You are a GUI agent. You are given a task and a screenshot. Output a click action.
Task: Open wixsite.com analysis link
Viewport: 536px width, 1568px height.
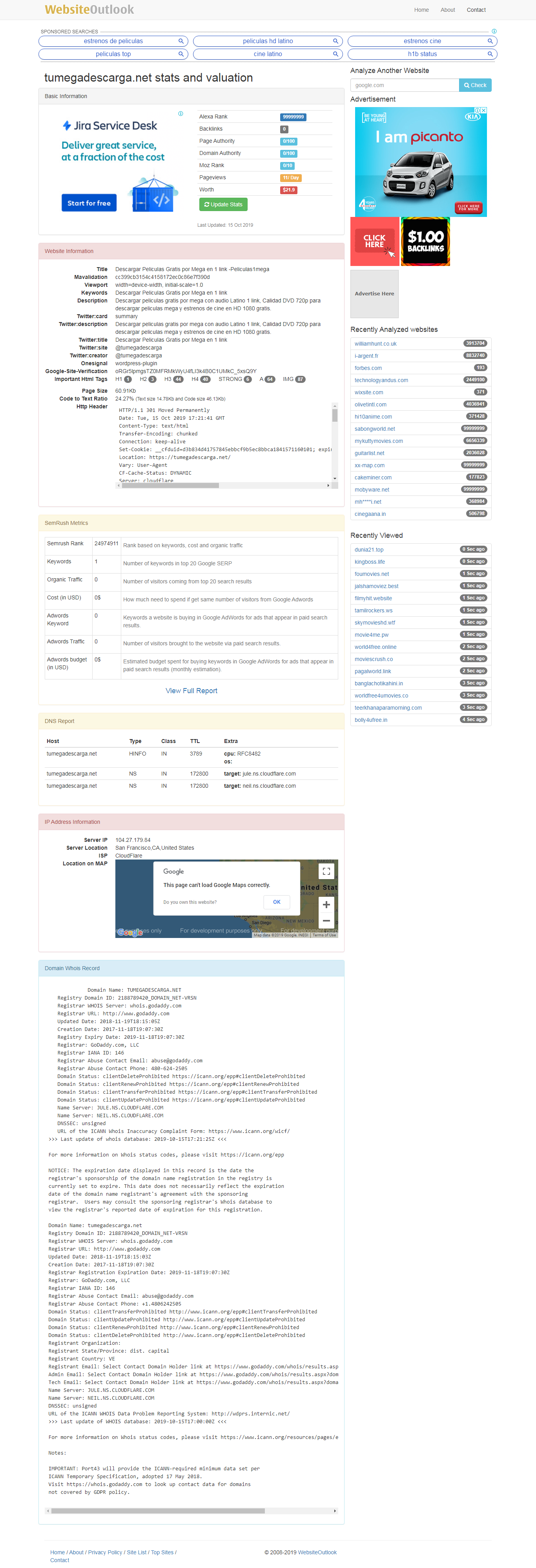click(x=368, y=393)
